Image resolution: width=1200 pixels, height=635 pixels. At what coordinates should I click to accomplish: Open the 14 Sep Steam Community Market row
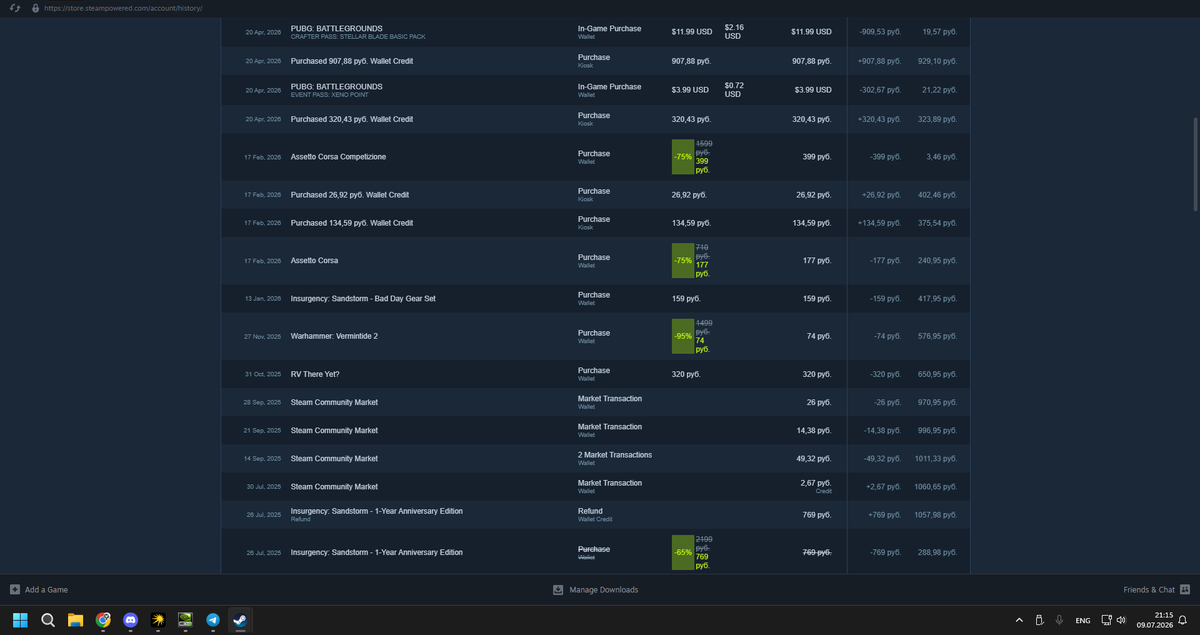point(596,458)
